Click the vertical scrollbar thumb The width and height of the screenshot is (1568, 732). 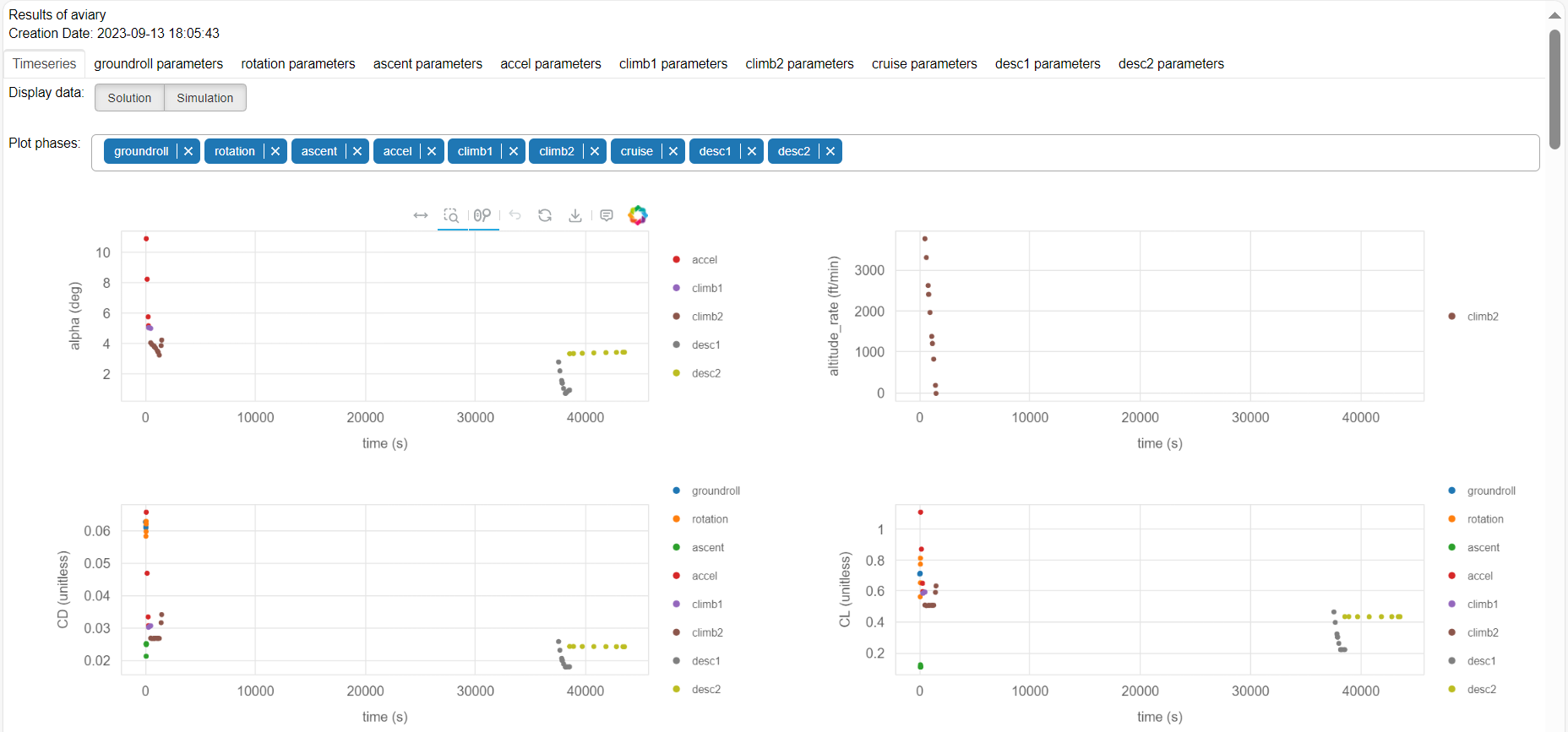point(1554,89)
